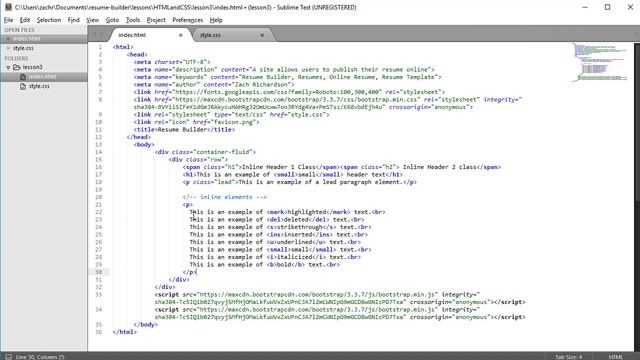Select style.css in the lesson3 folder
Viewport: 640px width, 360px height.
[x=39, y=86]
